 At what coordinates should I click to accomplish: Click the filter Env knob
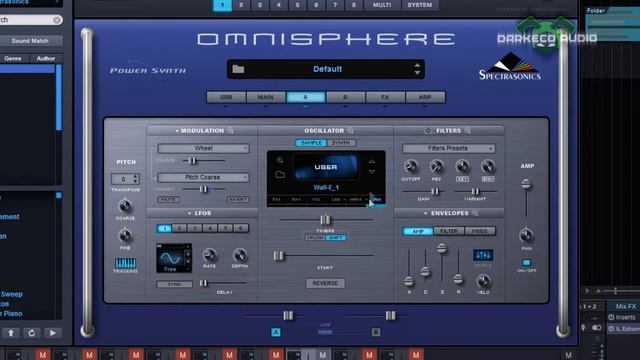[x=488, y=166]
